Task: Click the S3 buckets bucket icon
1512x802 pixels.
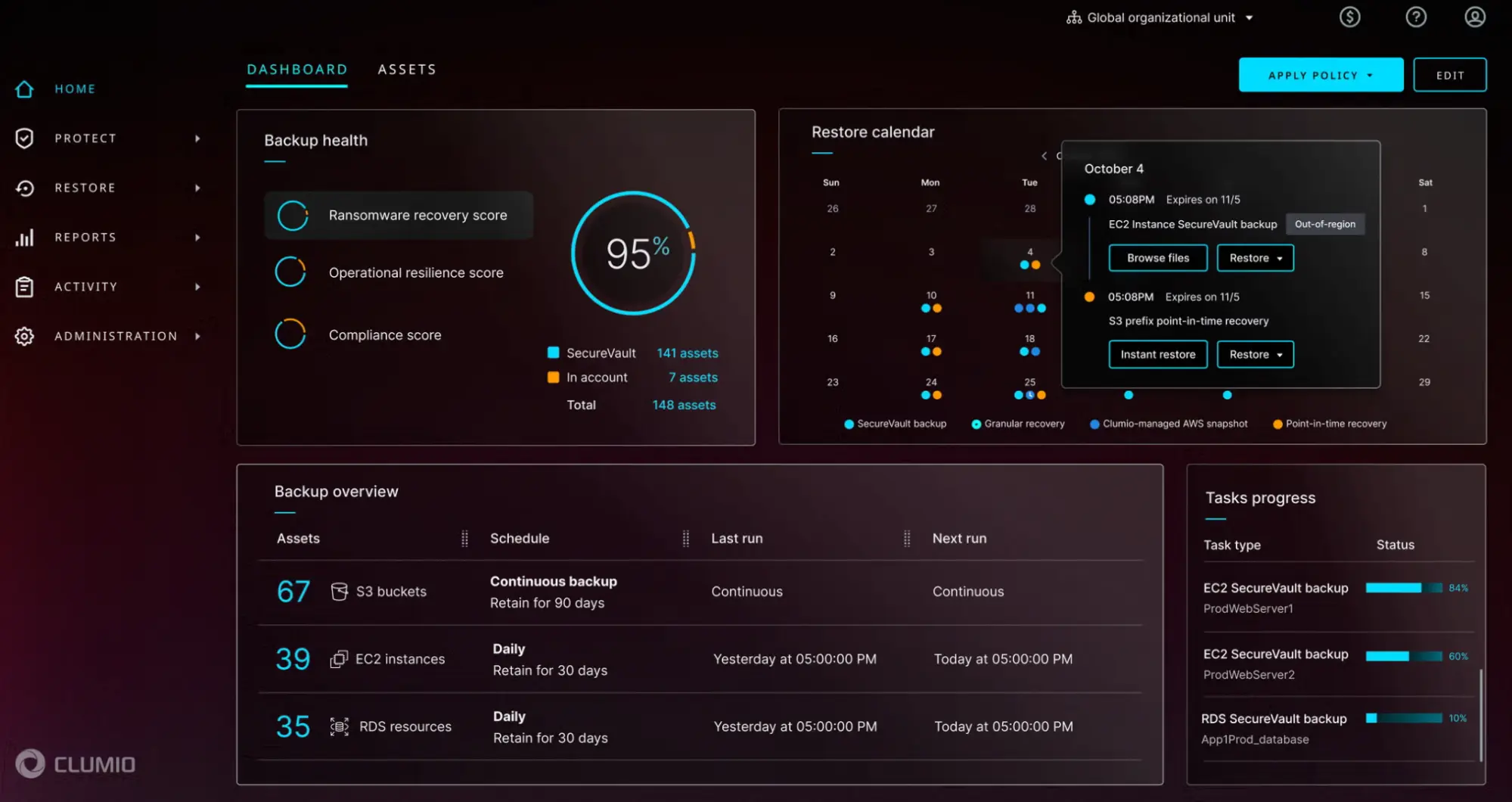Action: click(x=340, y=592)
